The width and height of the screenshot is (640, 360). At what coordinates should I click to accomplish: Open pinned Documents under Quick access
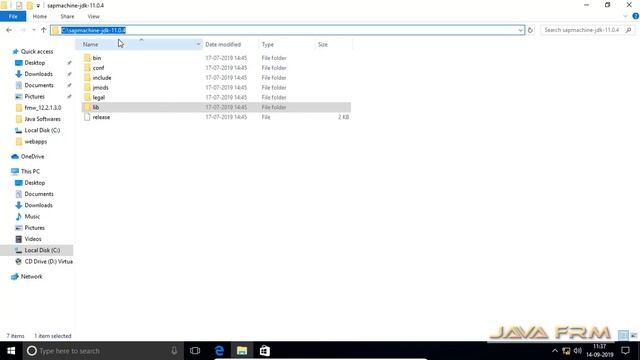coord(39,85)
